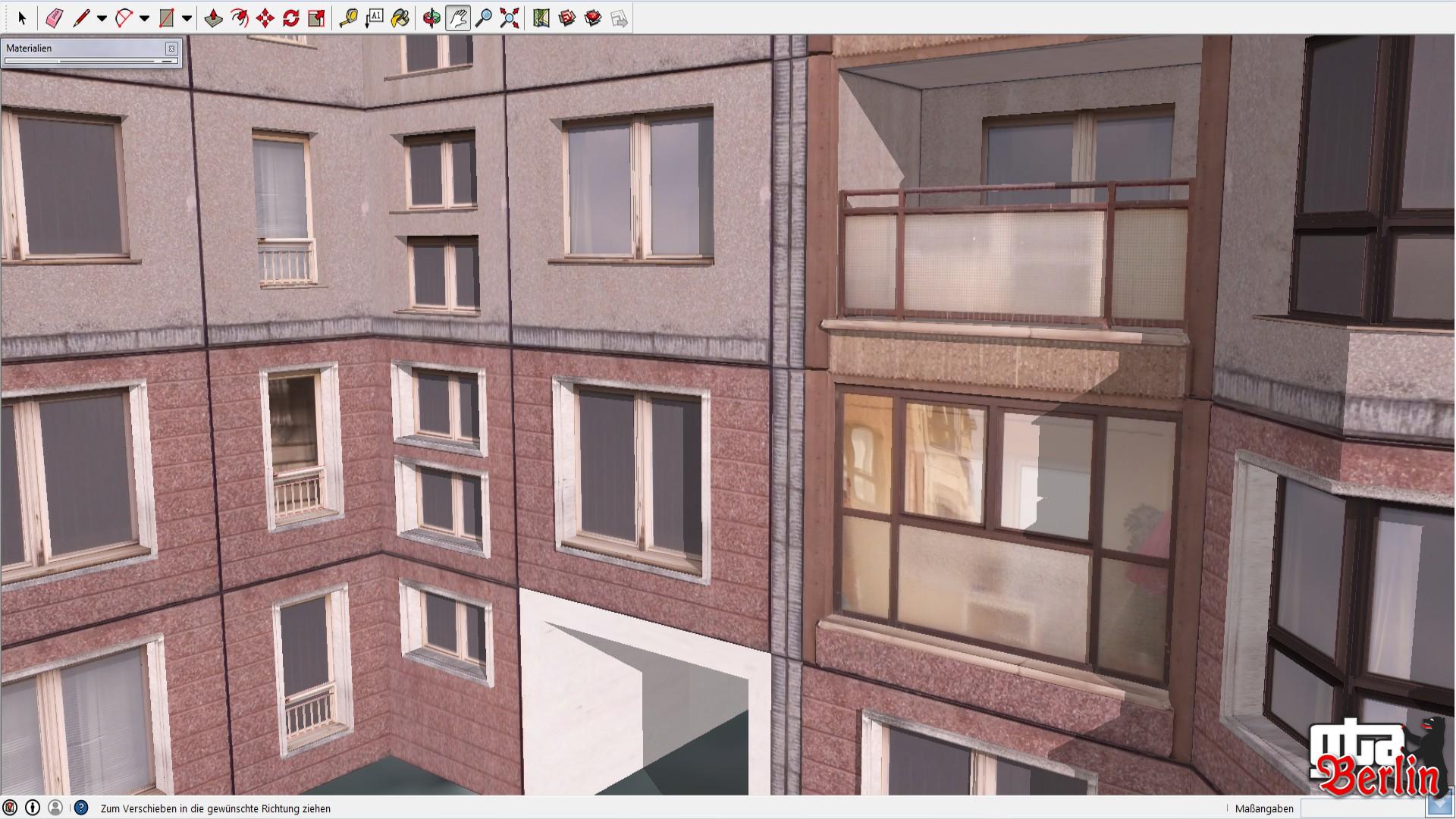Viewport: 1456px width, 819px height.
Task: Select the arrow Select tool
Action: pyautogui.click(x=21, y=18)
